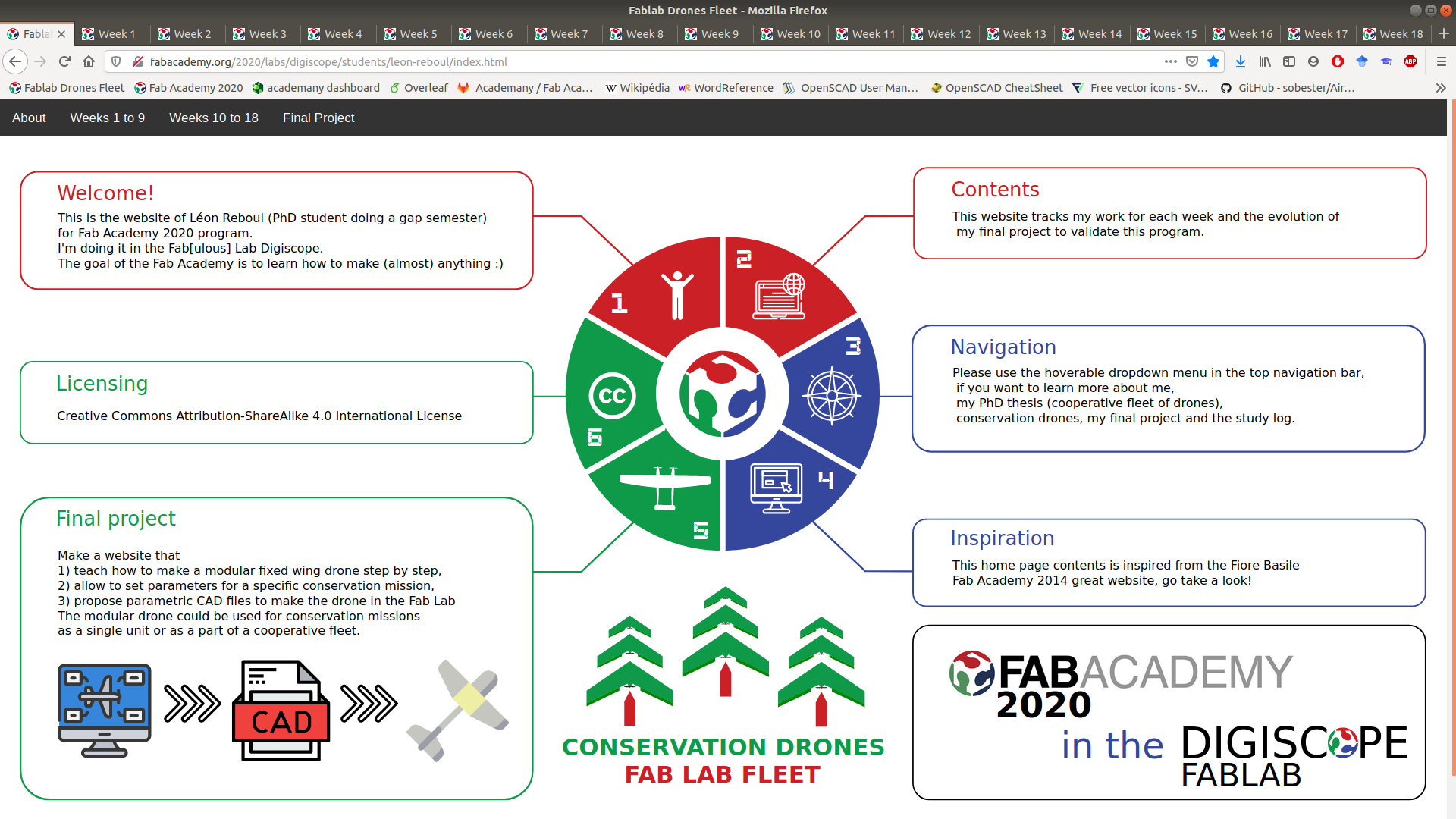This screenshot has height=819, width=1456.
Task: Toggle the blue bookmark star
Action: 1213,61
